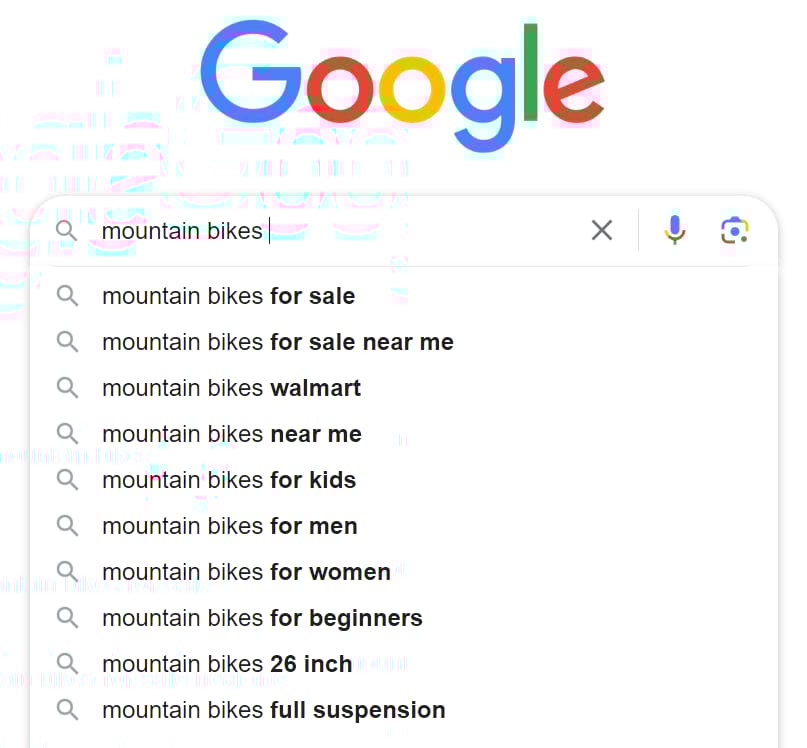This screenshot has width=807, height=748.
Task: Select the "mountain bikes walmart" suggestion
Action: coord(231,388)
